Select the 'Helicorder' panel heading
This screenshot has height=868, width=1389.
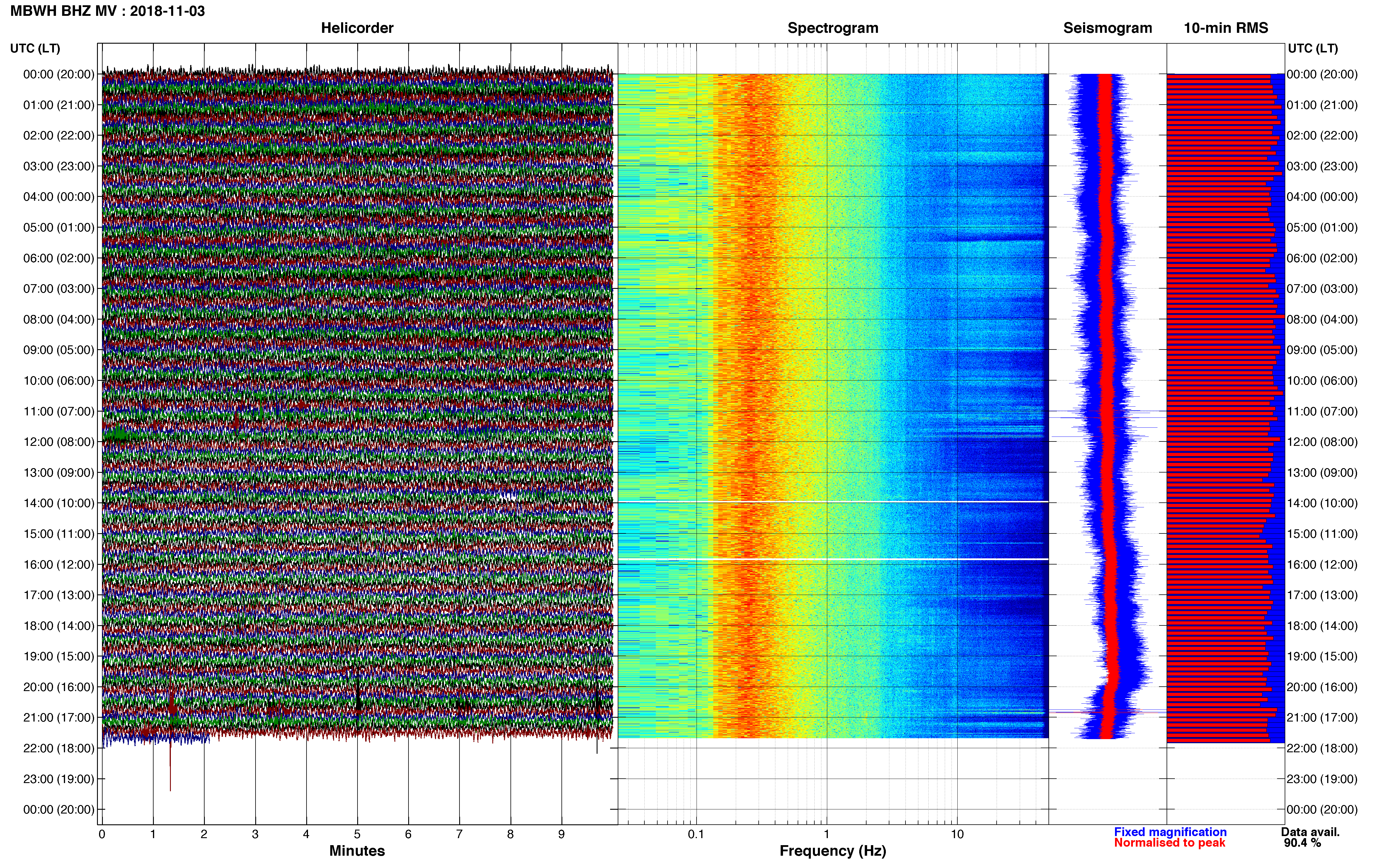point(357,28)
